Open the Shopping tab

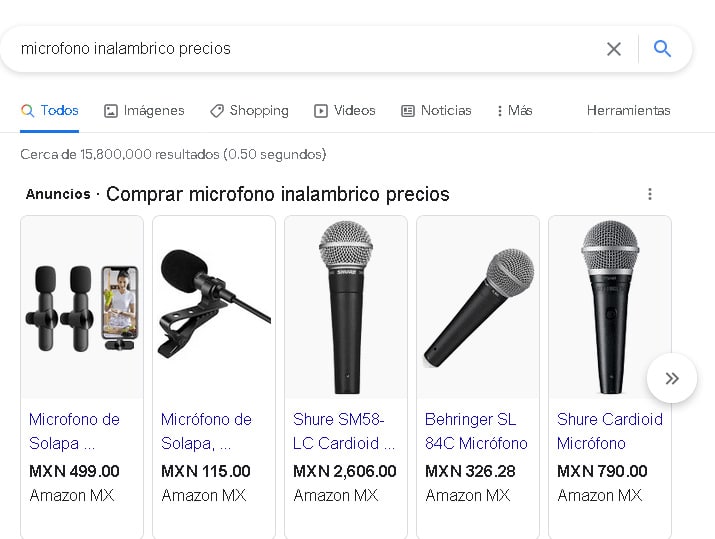pyautogui.click(x=249, y=110)
